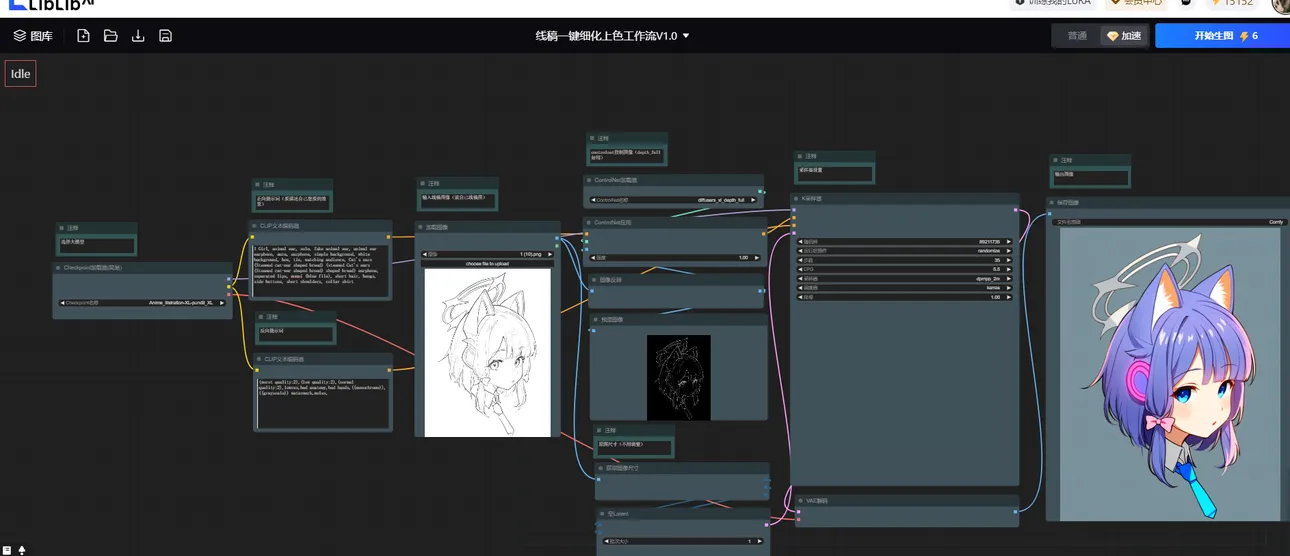Collapse the ControlNet应用 node
Screen dimensions: 1290x556
tap(589, 222)
